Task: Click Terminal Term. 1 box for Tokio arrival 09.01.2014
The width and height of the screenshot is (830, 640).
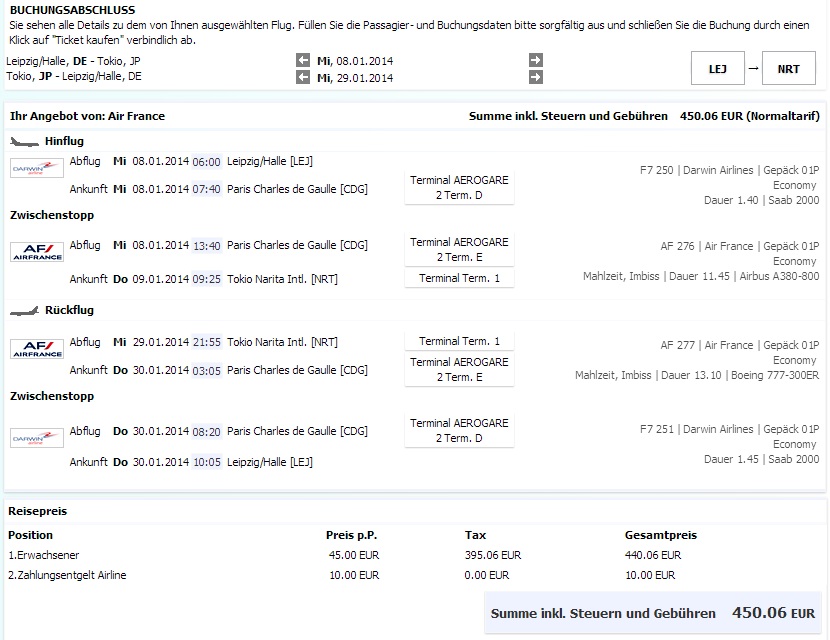Action: point(459,278)
